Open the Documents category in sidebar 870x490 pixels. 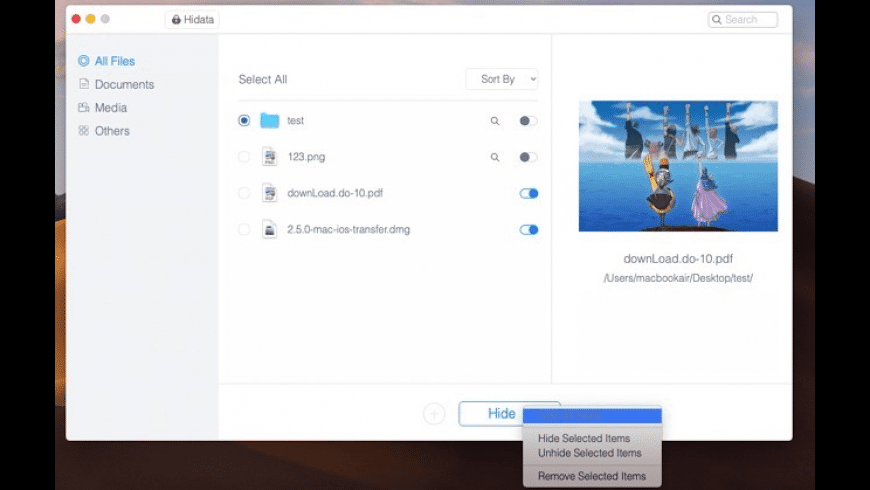116,84
